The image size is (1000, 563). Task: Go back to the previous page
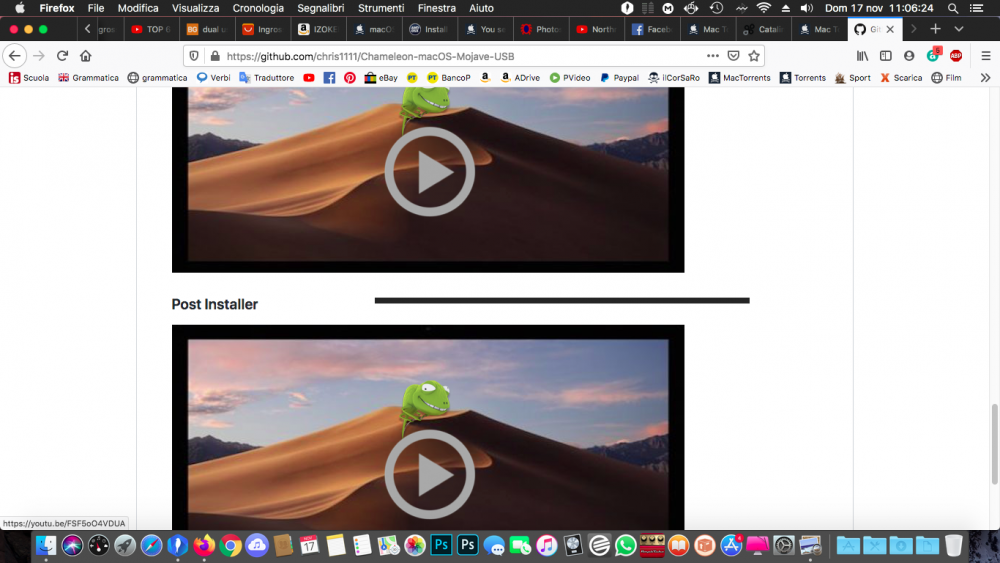pos(15,56)
